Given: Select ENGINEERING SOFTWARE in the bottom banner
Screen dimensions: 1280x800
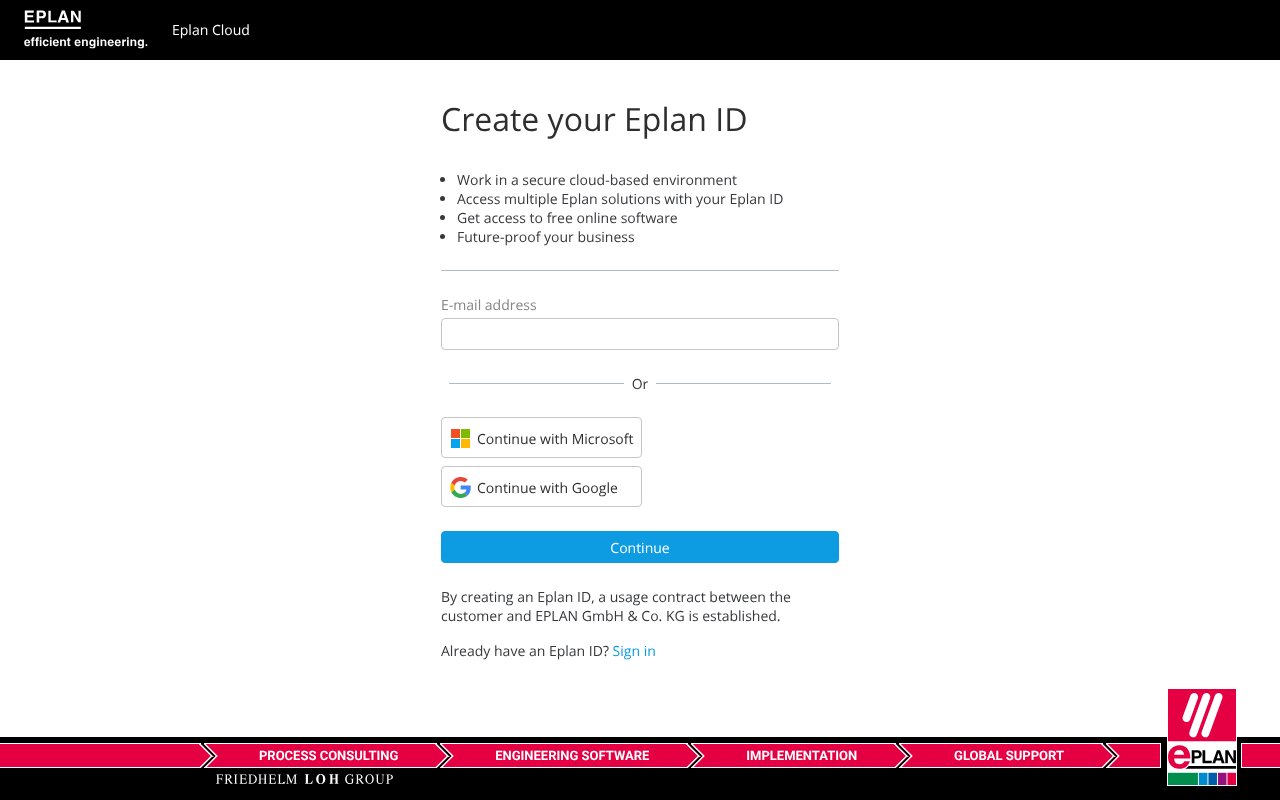Looking at the screenshot, I should coord(571,755).
